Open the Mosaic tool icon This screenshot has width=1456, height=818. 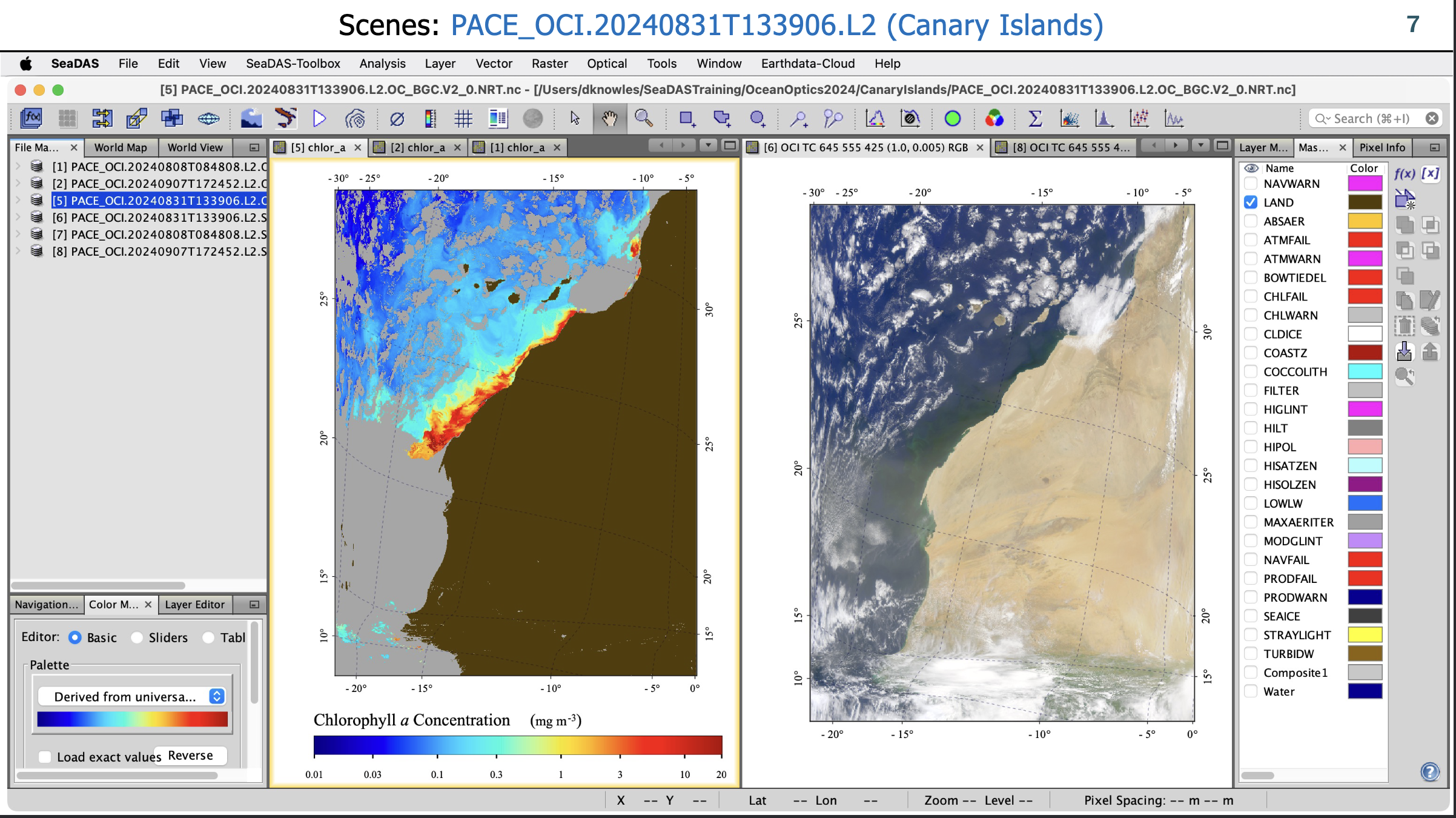point(172,118)
